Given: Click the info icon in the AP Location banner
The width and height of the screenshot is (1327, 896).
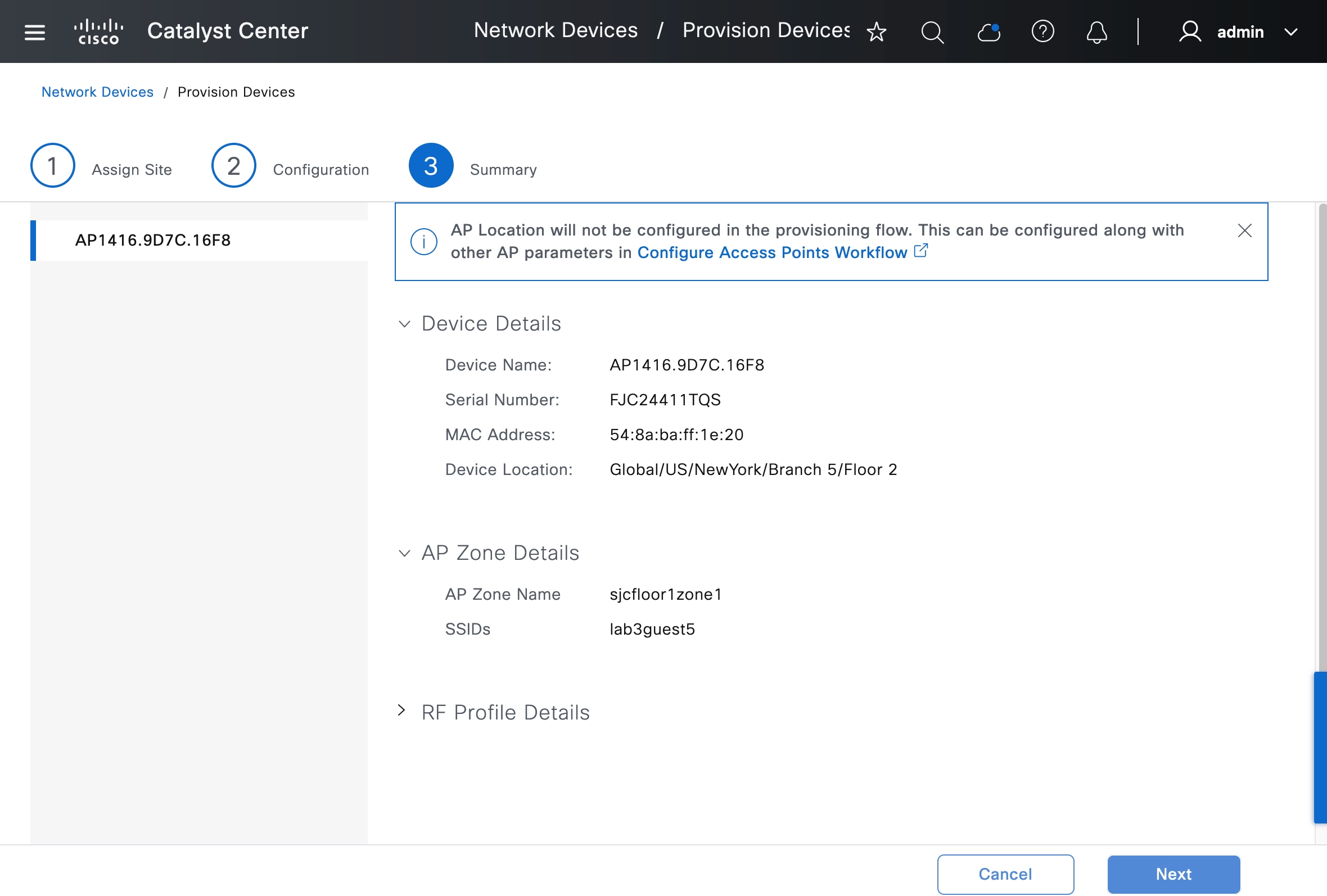Looking at the screenshot, I should pos(423,241).
